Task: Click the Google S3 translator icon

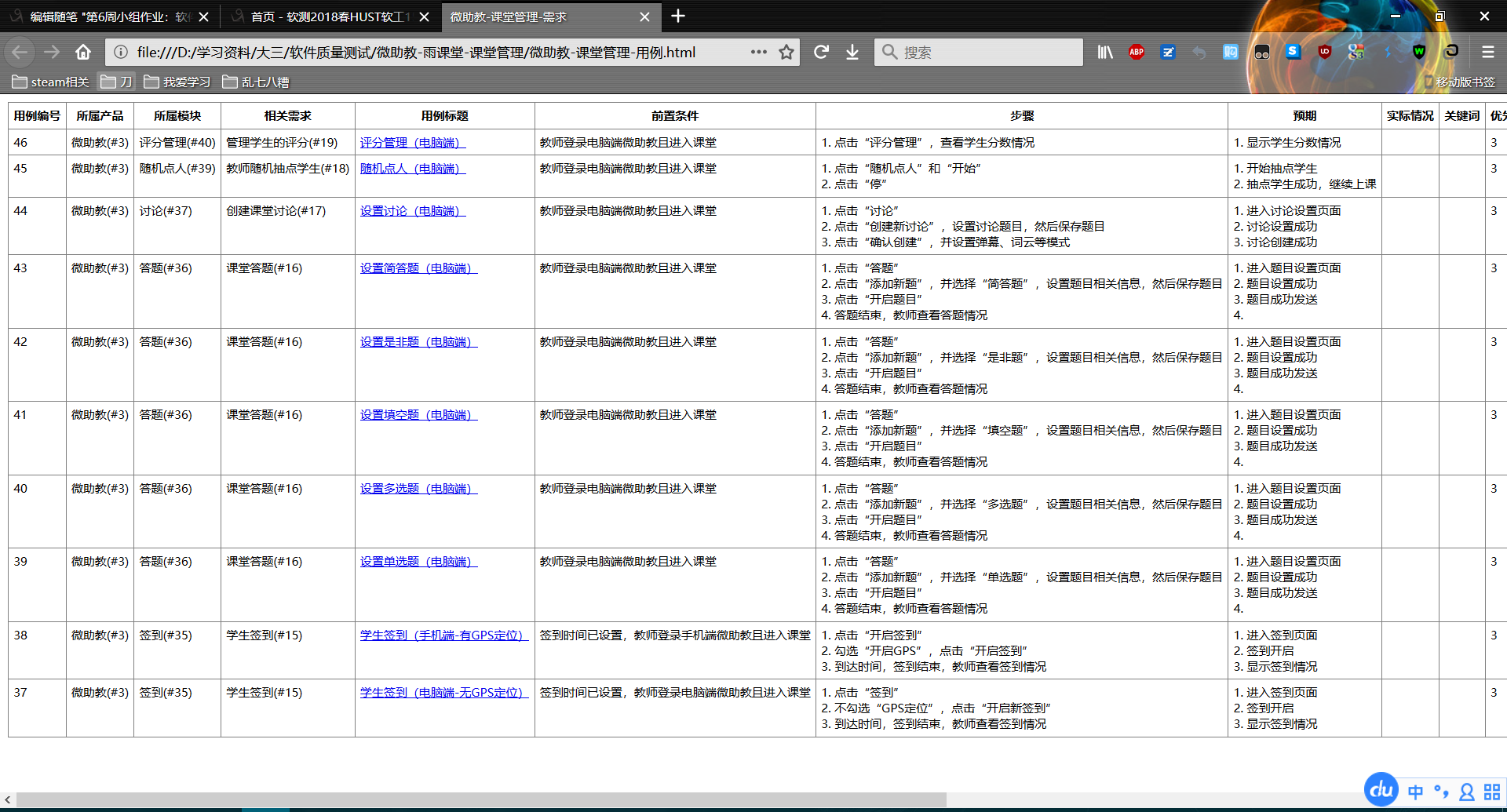Action: 1356,52
